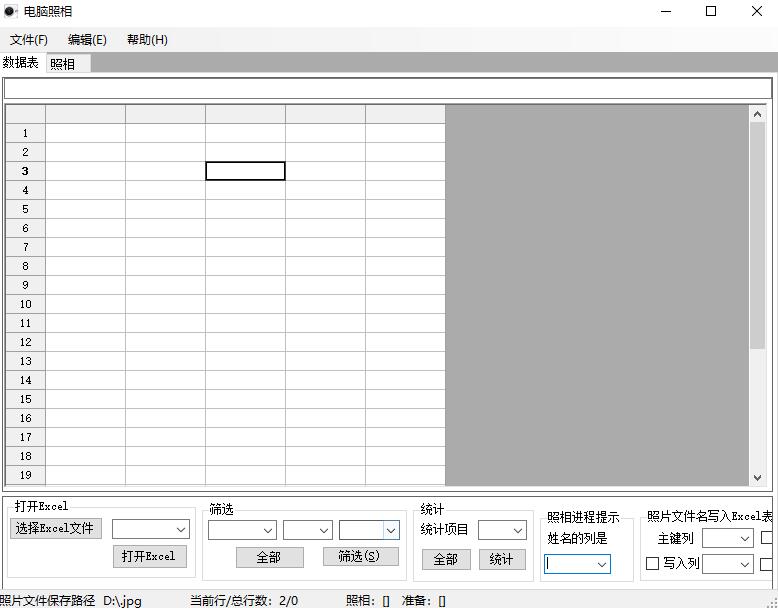The height and width of the screenshot is (608, 778).
Task: Select row header 10
Action: [25, 304]
